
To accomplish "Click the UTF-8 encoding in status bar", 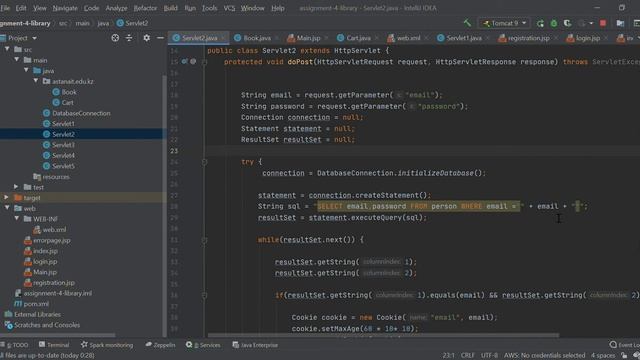I will (489, 356).
